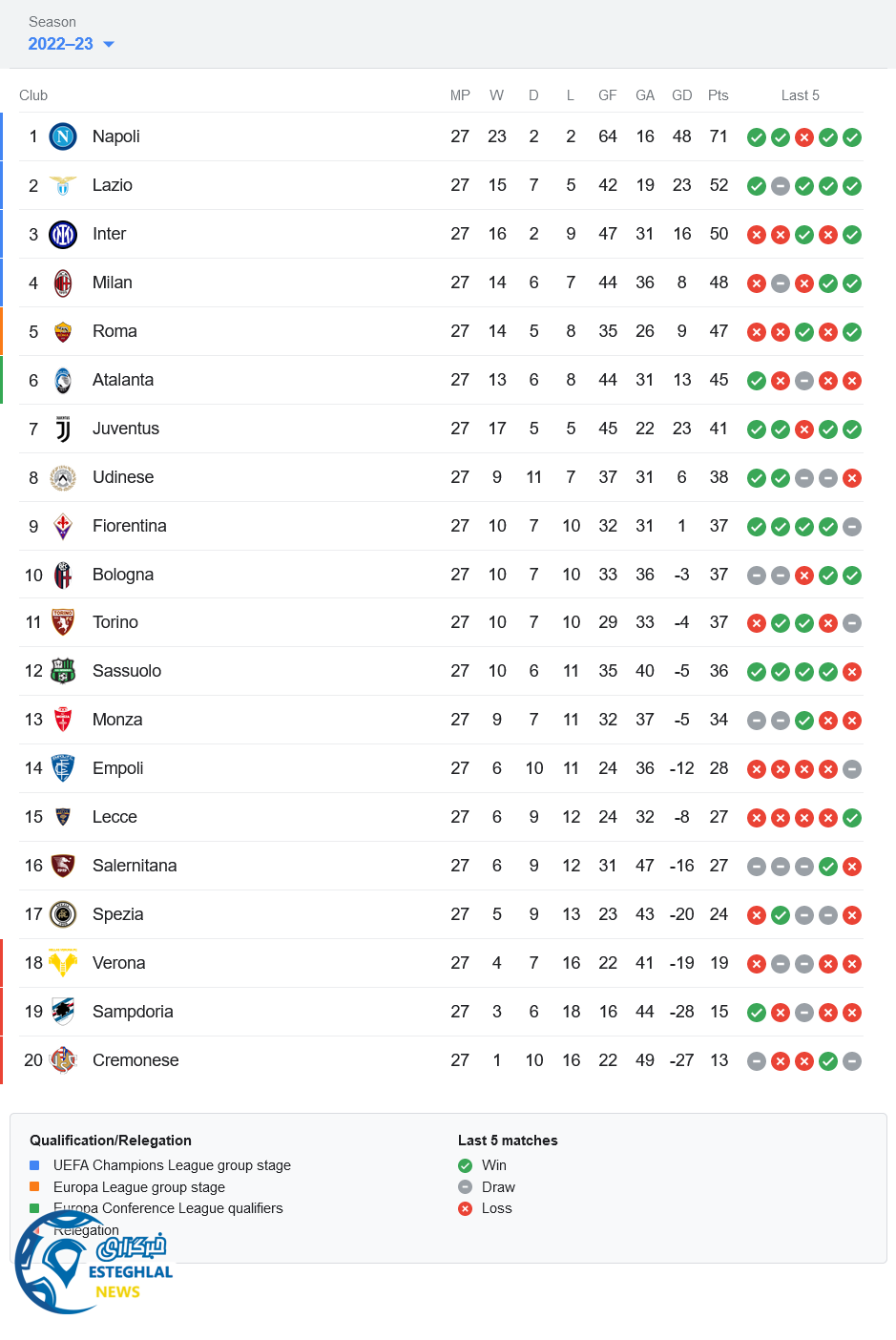This screenshot has width=896, height=1340.
Task: Click the Inter club crest icon
Action: (63, 234)
